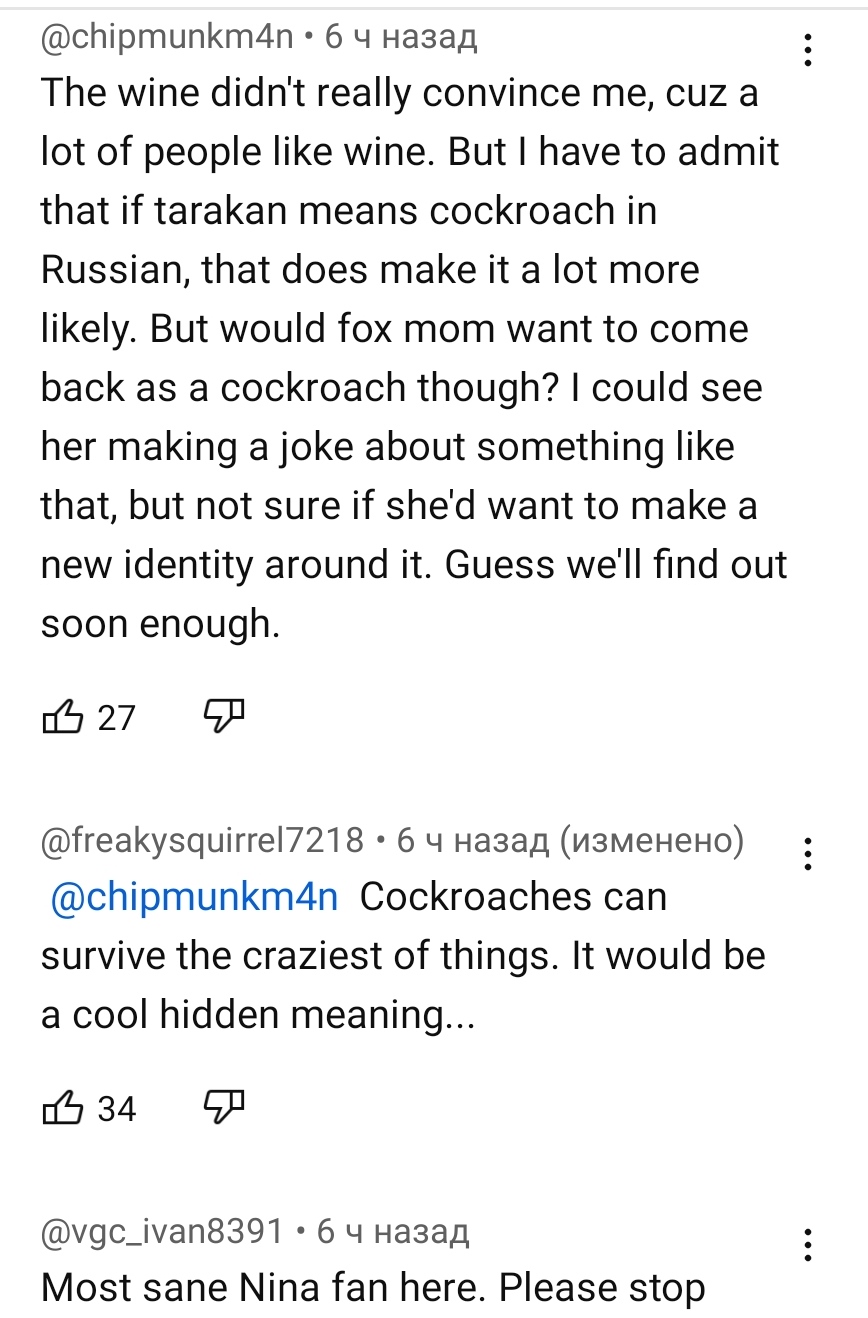Image resolution: width=868 pixels, height=1318 pixels.
Task: Like the chipmunkm4n comment
Action: tap(62, 717)
